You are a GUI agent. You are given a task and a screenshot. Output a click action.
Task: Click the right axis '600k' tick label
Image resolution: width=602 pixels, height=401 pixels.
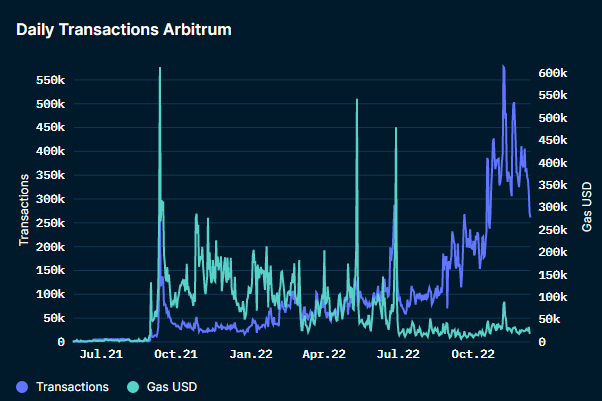(x=553, y=73)
